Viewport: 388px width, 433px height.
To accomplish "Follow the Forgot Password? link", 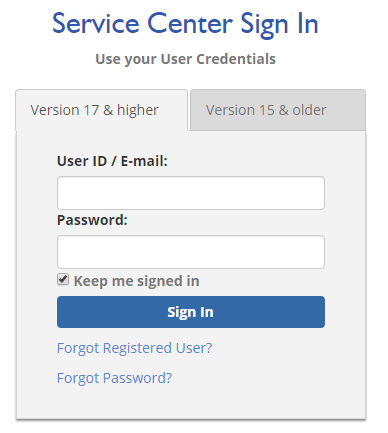I will click(x=114, y=378).
